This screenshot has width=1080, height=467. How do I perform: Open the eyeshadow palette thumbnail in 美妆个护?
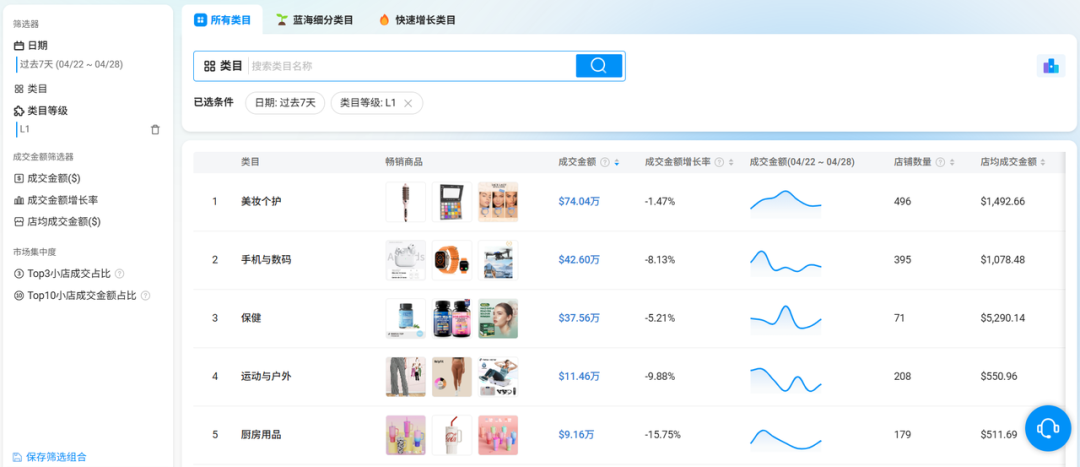(x=452, y=202)
